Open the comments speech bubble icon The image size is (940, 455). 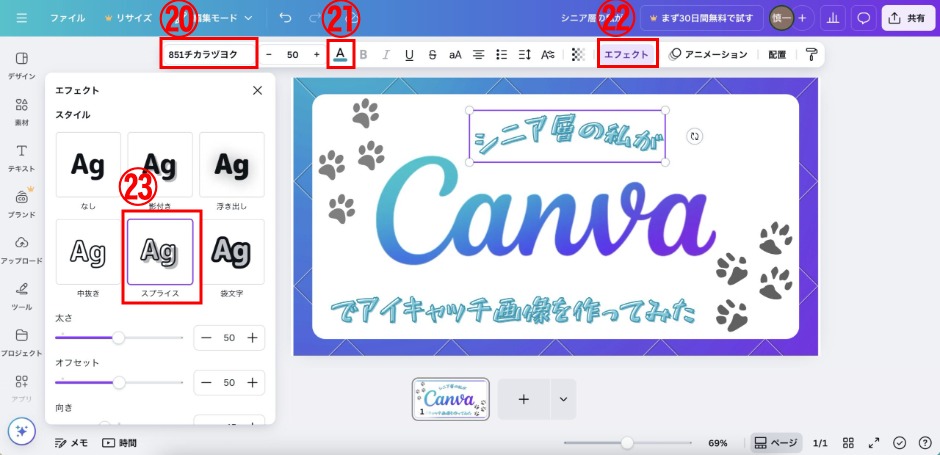864,18
